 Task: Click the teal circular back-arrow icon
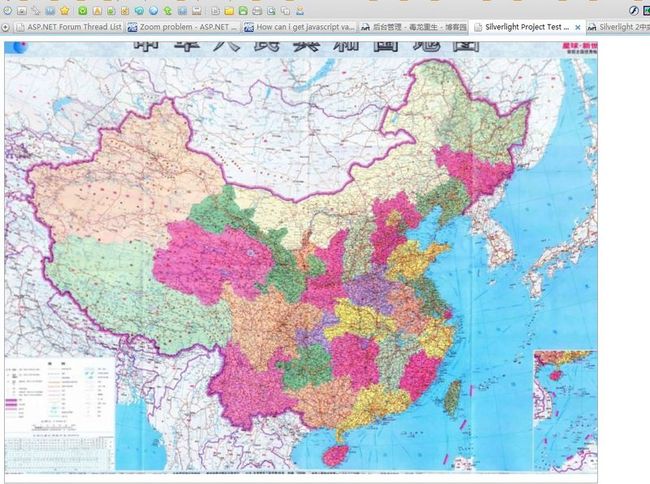[x=139, y=11]
